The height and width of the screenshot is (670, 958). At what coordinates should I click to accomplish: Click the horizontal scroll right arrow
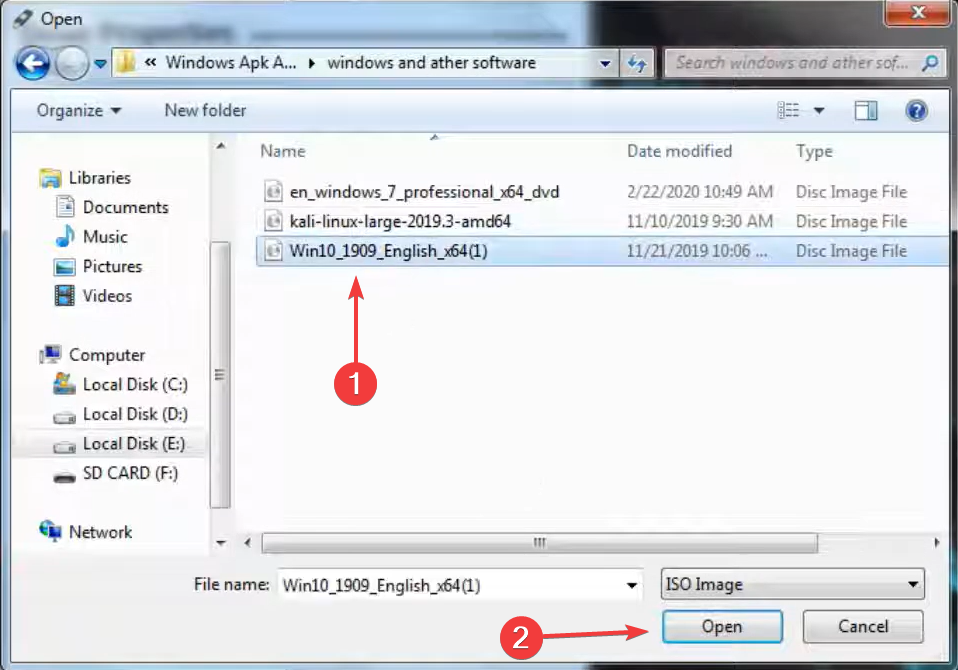point(937,542)
